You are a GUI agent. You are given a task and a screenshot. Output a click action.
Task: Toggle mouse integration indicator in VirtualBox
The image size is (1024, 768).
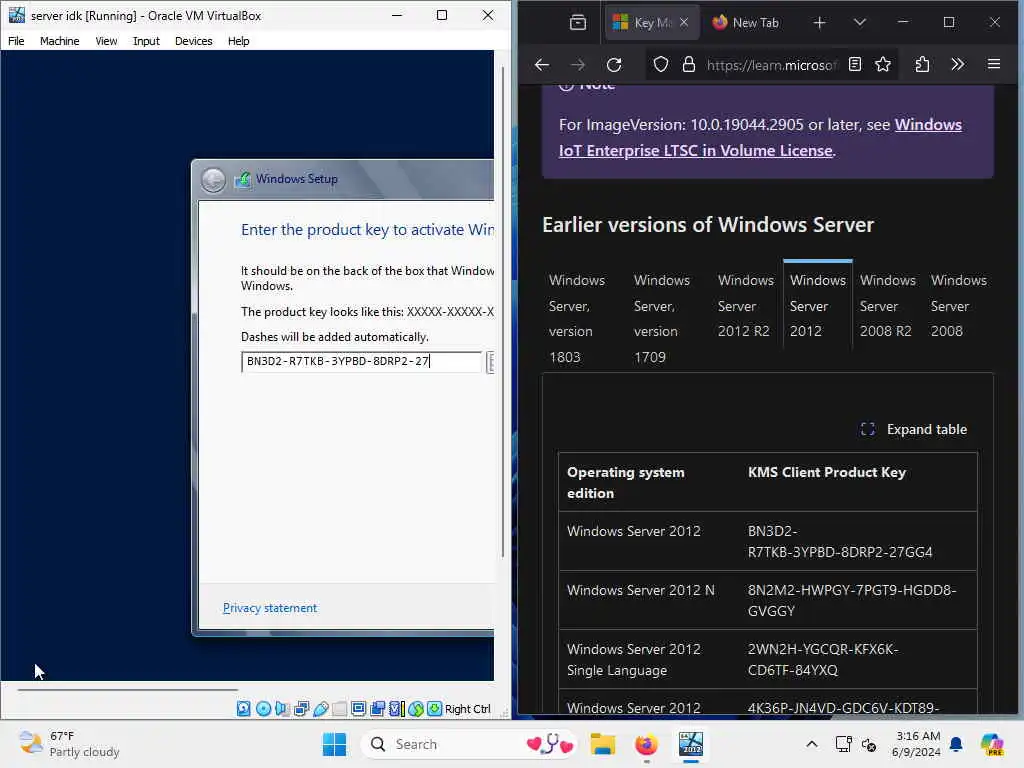click(415, 709)
